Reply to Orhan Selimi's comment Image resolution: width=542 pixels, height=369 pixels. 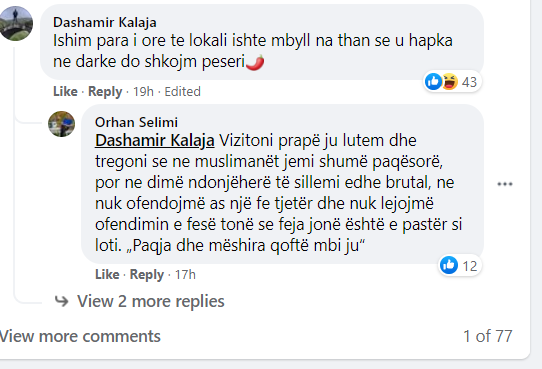(147, 275)
